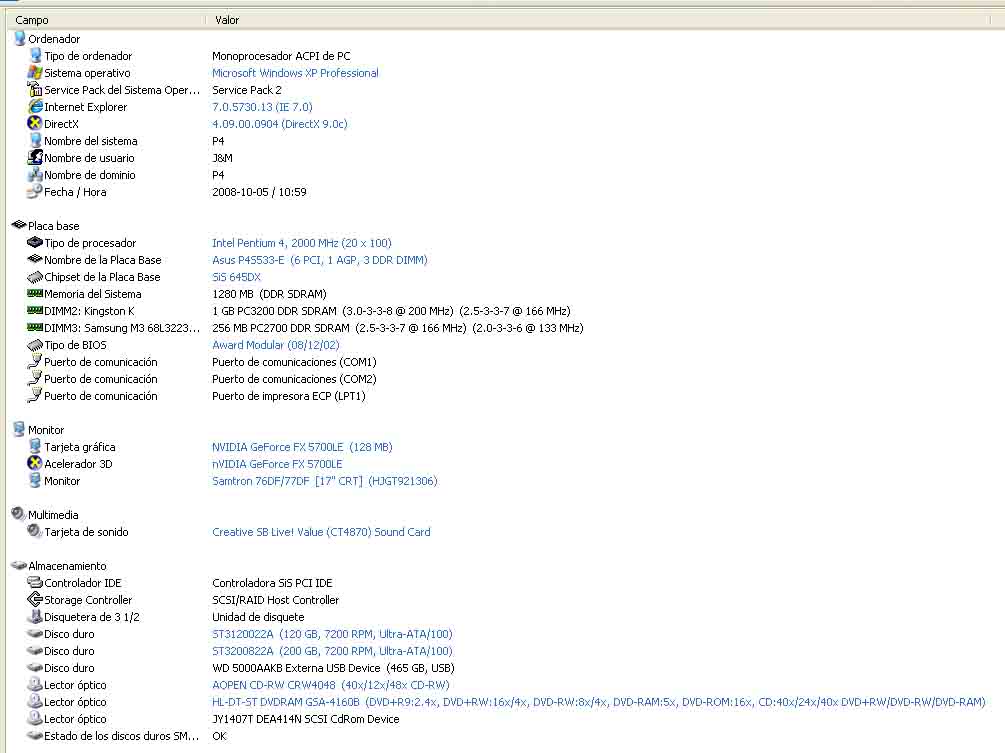Select the DIMM2 Kingston memory icon
Viewport: 1005px width, 753px height.
tap(35, 310)
